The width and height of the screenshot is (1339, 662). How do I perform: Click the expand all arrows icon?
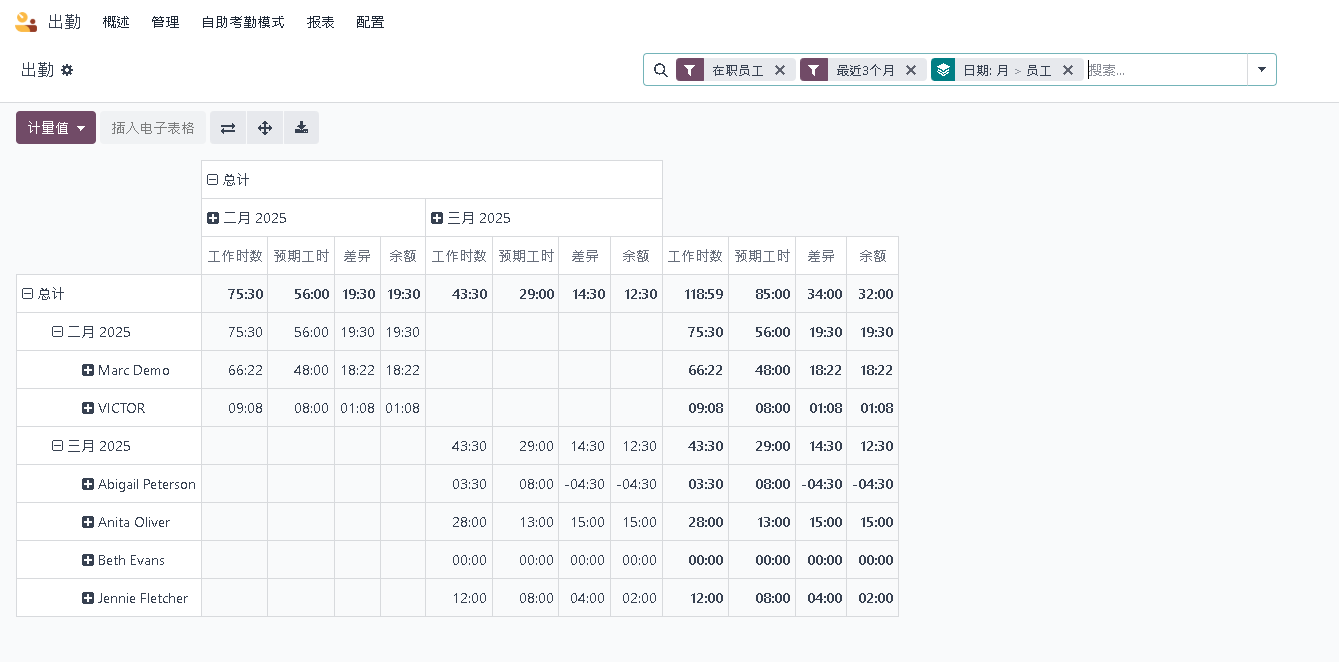point(265,128)
